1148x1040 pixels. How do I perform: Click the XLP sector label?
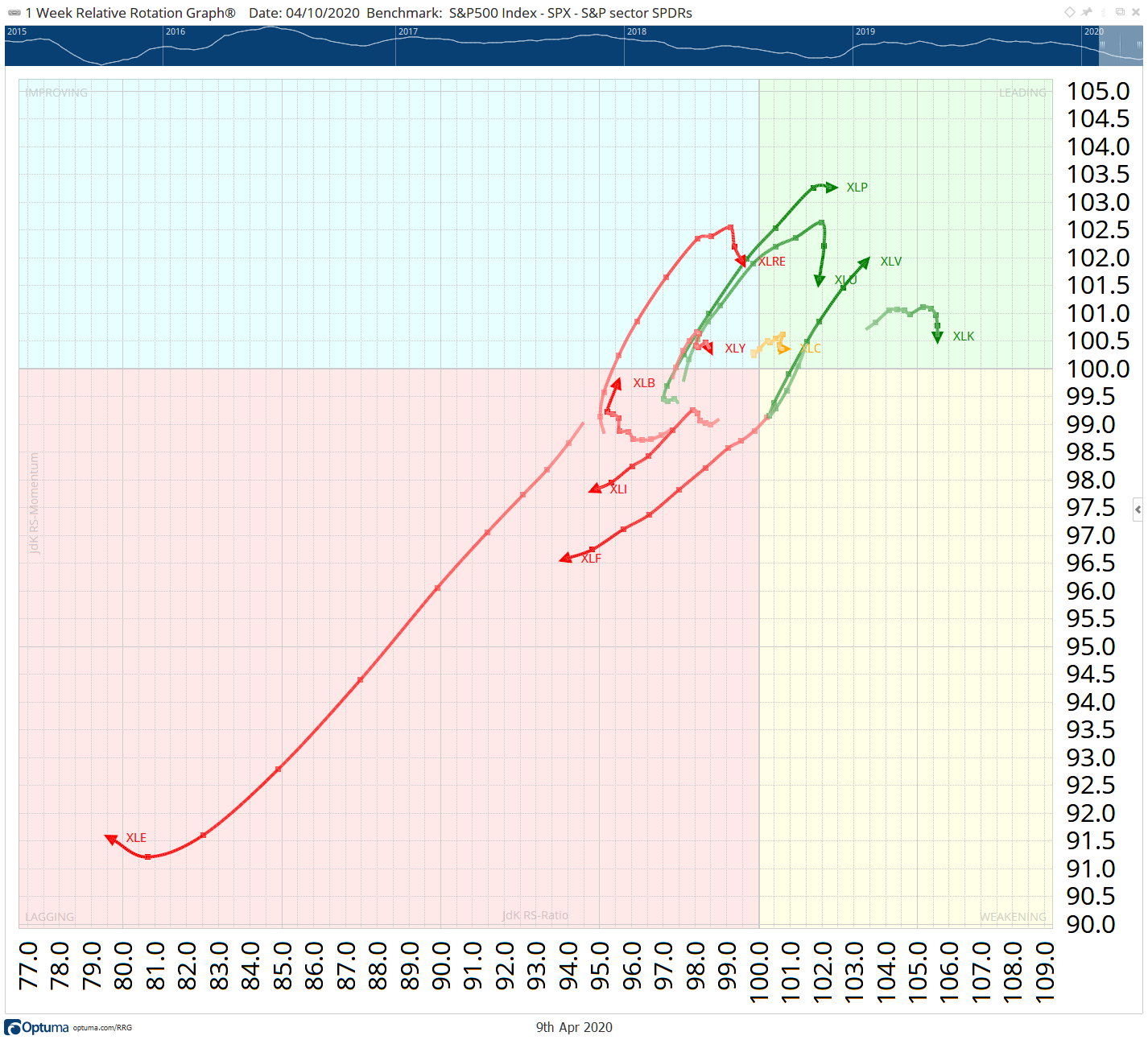857,188
